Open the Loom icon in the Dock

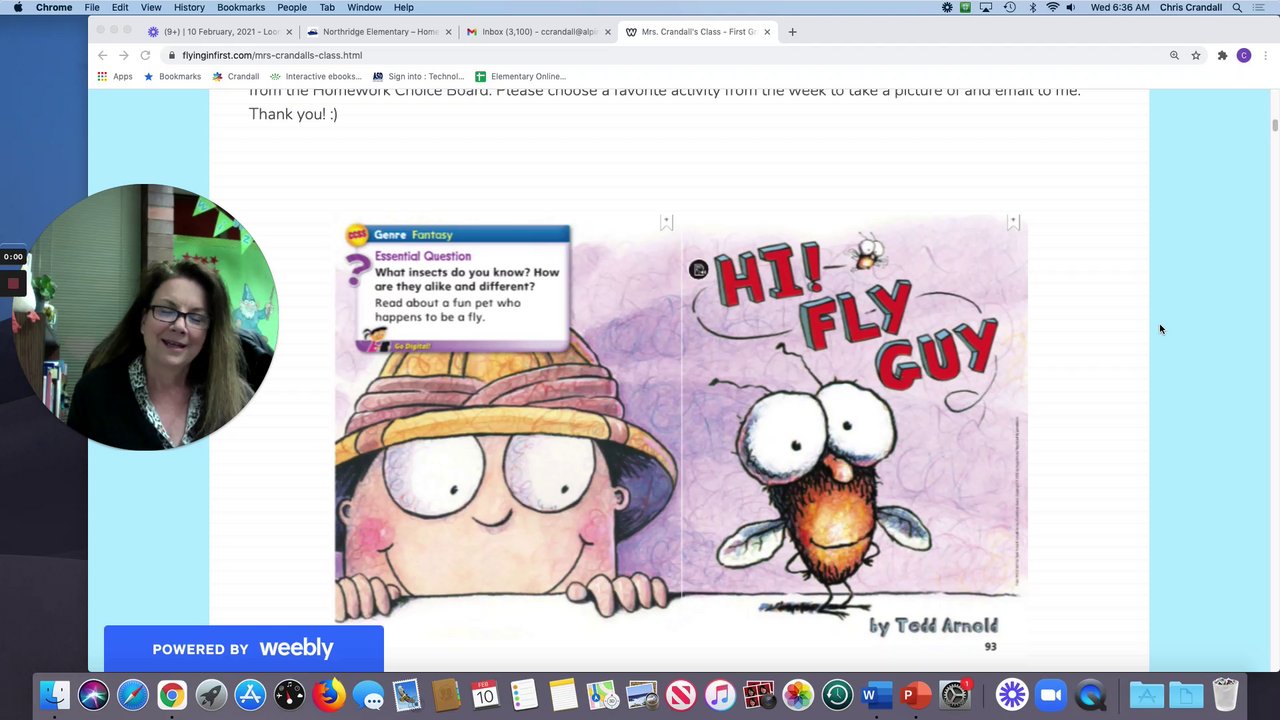click(x=1012, y=695)
